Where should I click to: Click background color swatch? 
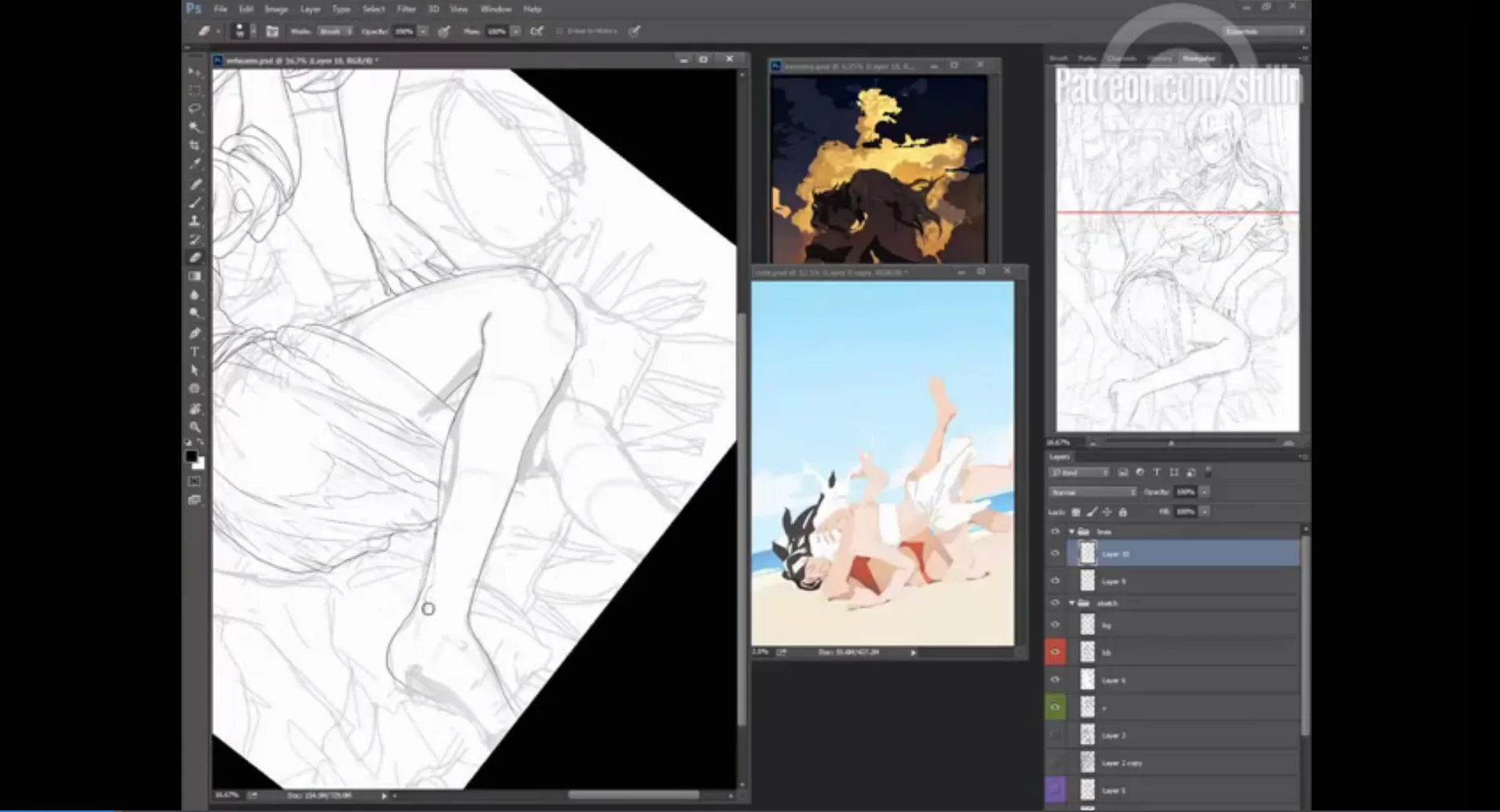[x=199, y=464]
